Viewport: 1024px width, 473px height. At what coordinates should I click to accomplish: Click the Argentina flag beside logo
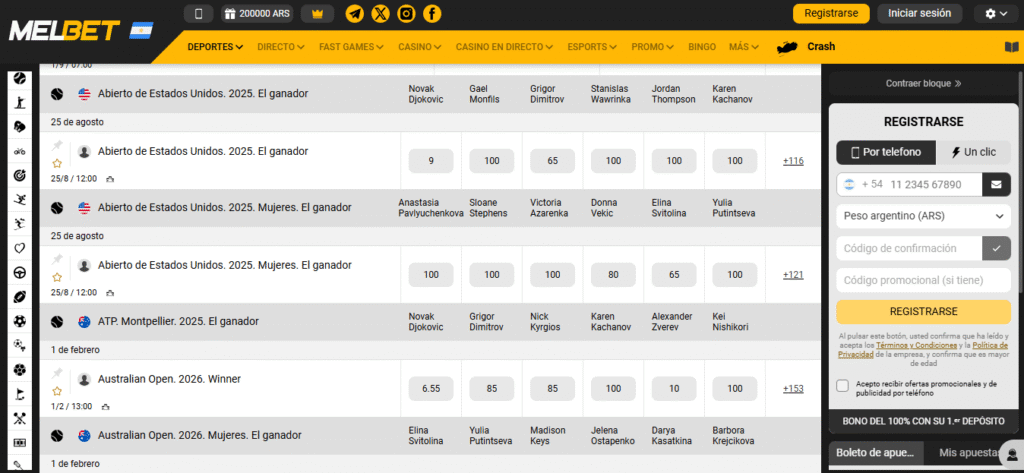coord(141,31)
